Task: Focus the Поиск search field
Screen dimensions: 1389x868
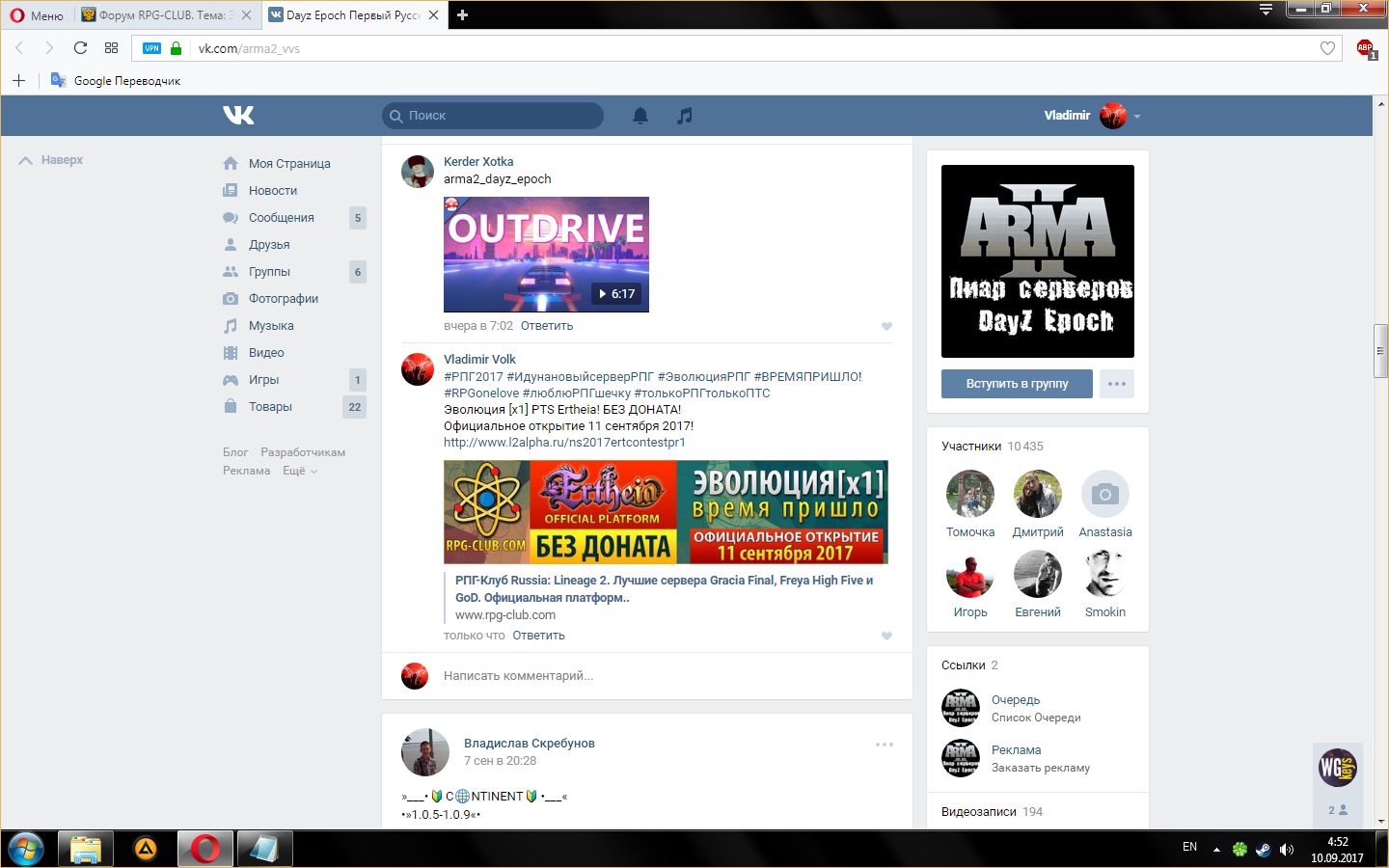Action: [x=493, y=116]
